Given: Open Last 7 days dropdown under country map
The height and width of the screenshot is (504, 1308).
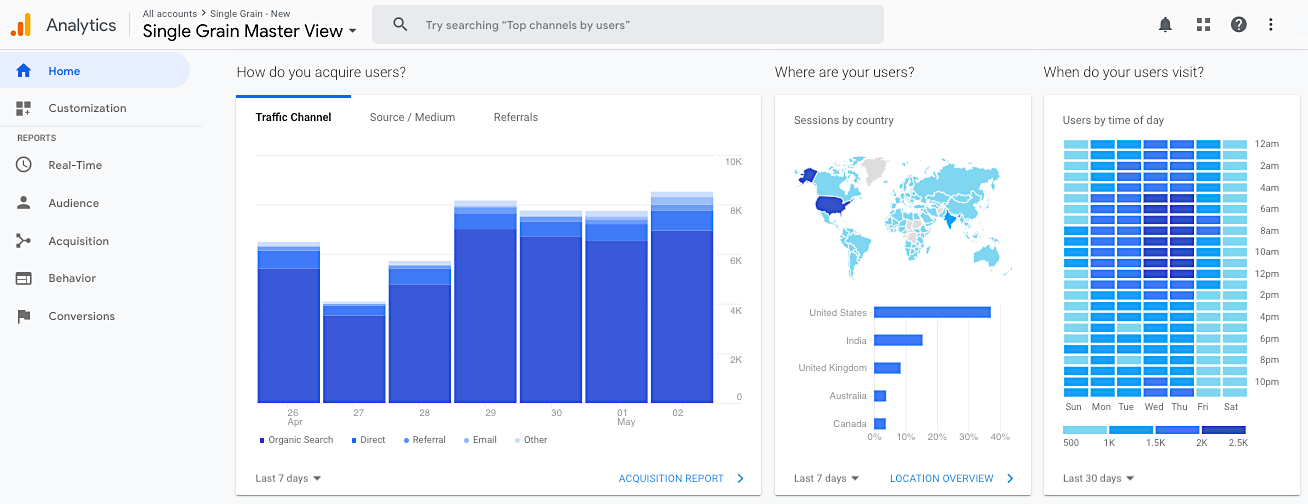Looking at the screenshot, I should coord(827,479).
